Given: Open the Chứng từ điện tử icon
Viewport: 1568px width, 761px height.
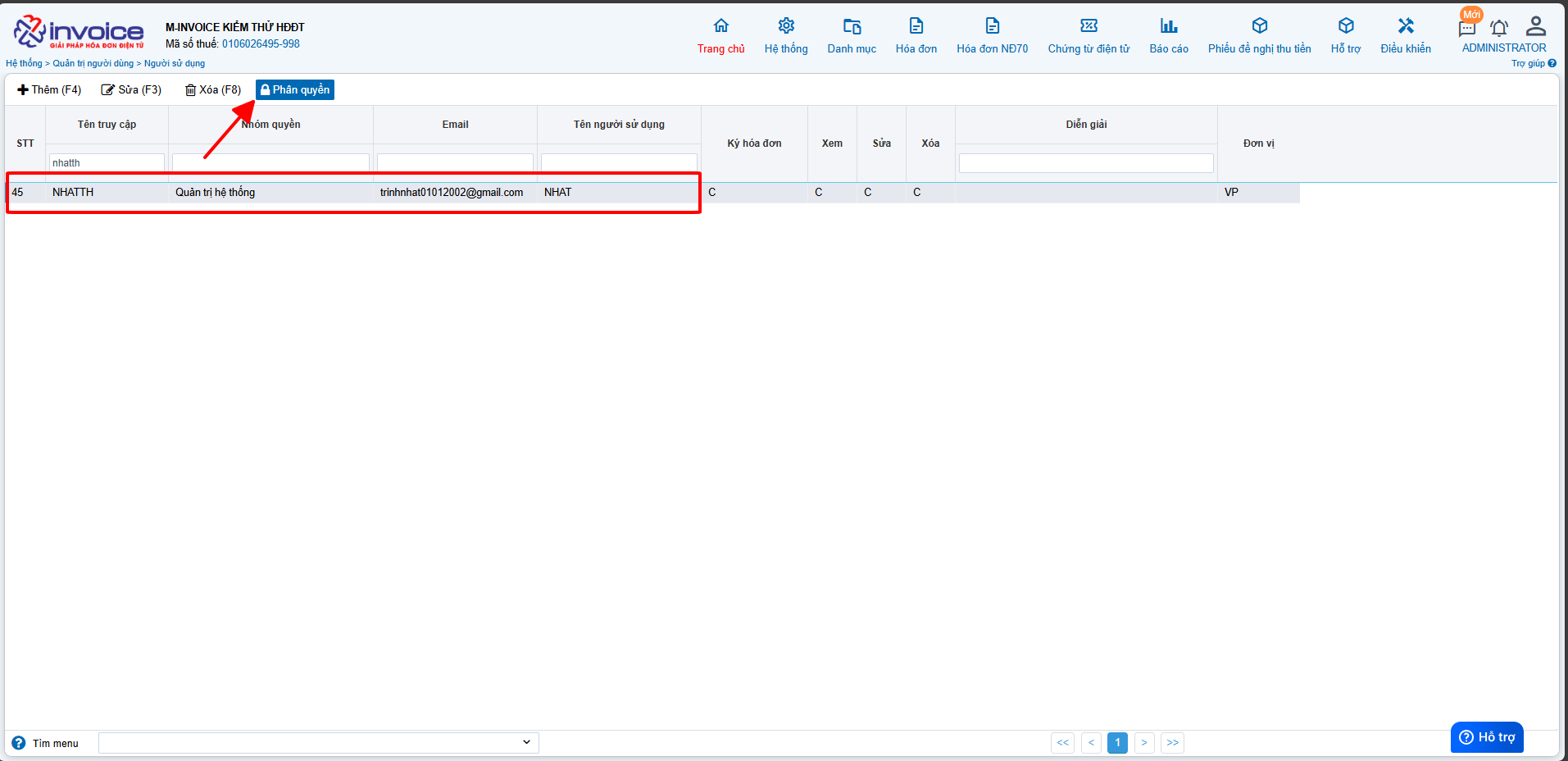Looking at the screenshot, I should tap(1089, 26).
